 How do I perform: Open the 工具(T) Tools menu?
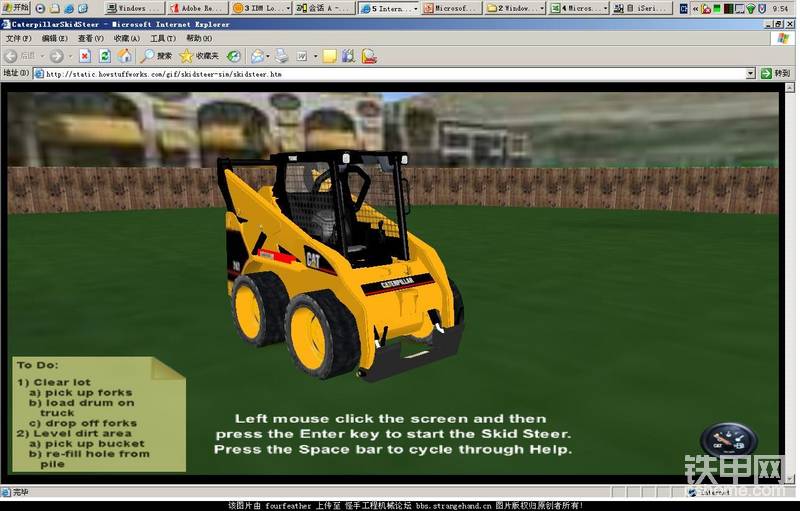(x=163, y=38)
